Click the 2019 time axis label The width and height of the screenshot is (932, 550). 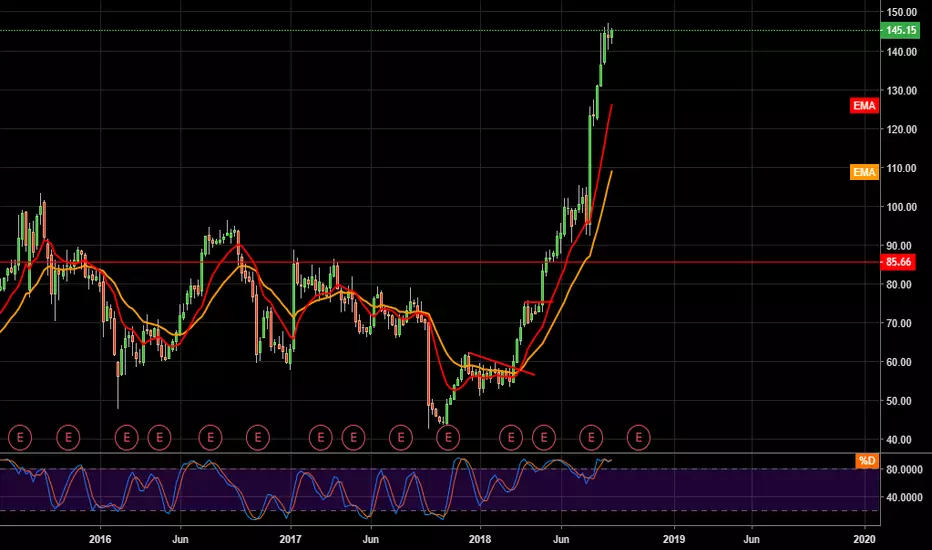click(x=673, y=539)
